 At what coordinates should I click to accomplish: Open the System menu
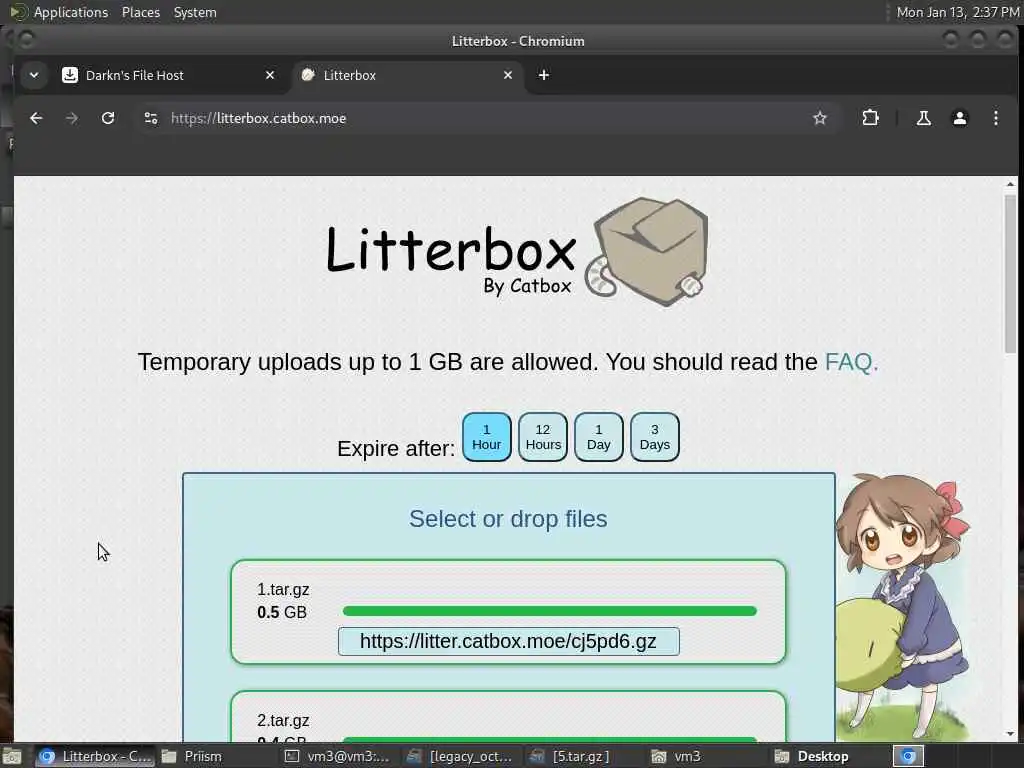coord(195,12)
